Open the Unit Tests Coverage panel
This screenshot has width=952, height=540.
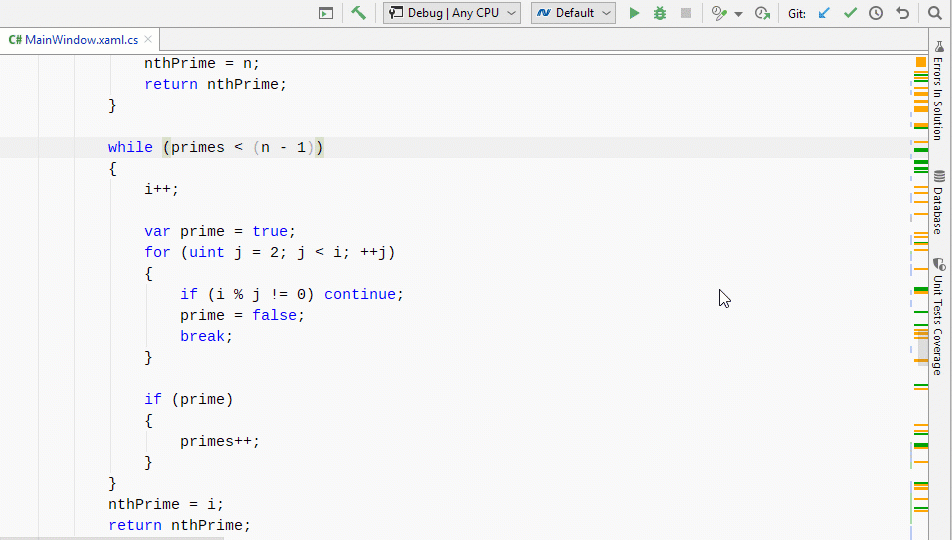[x=938, y=317]
